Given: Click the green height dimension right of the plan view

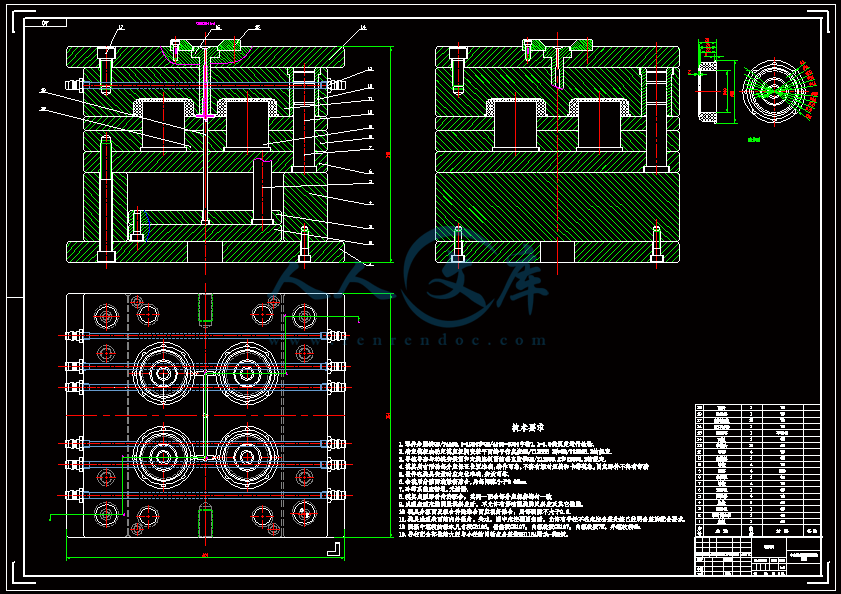Looking at the screenshot, I should tap(389, 415).
